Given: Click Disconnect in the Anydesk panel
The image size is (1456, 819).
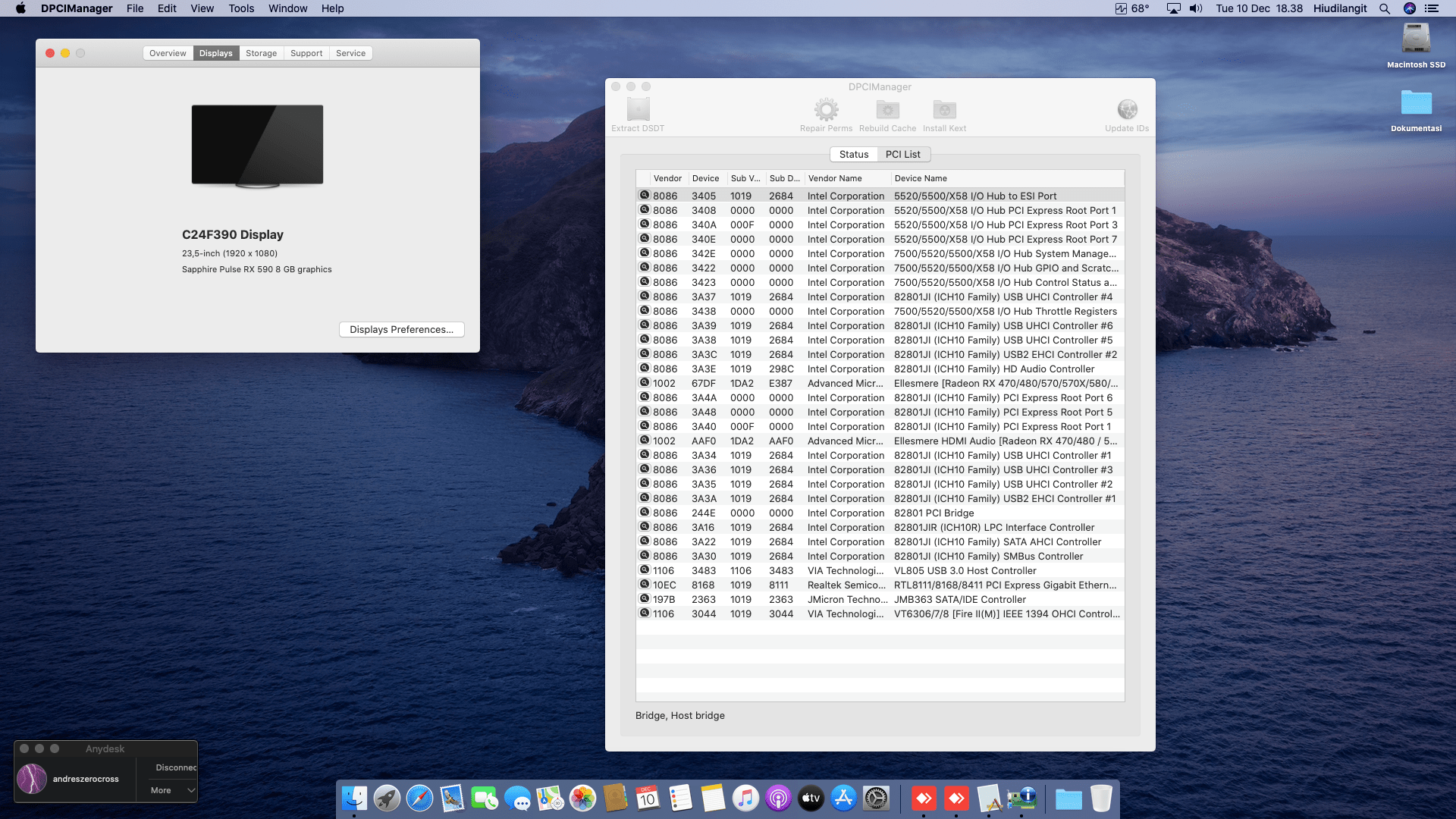Looking at the screenshot, I should click(175, 767).
